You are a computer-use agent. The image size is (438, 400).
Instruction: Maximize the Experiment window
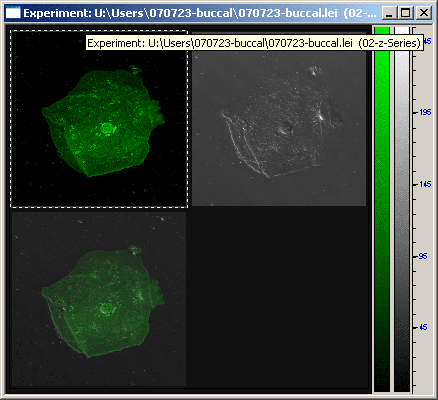(x=406, y=13)
